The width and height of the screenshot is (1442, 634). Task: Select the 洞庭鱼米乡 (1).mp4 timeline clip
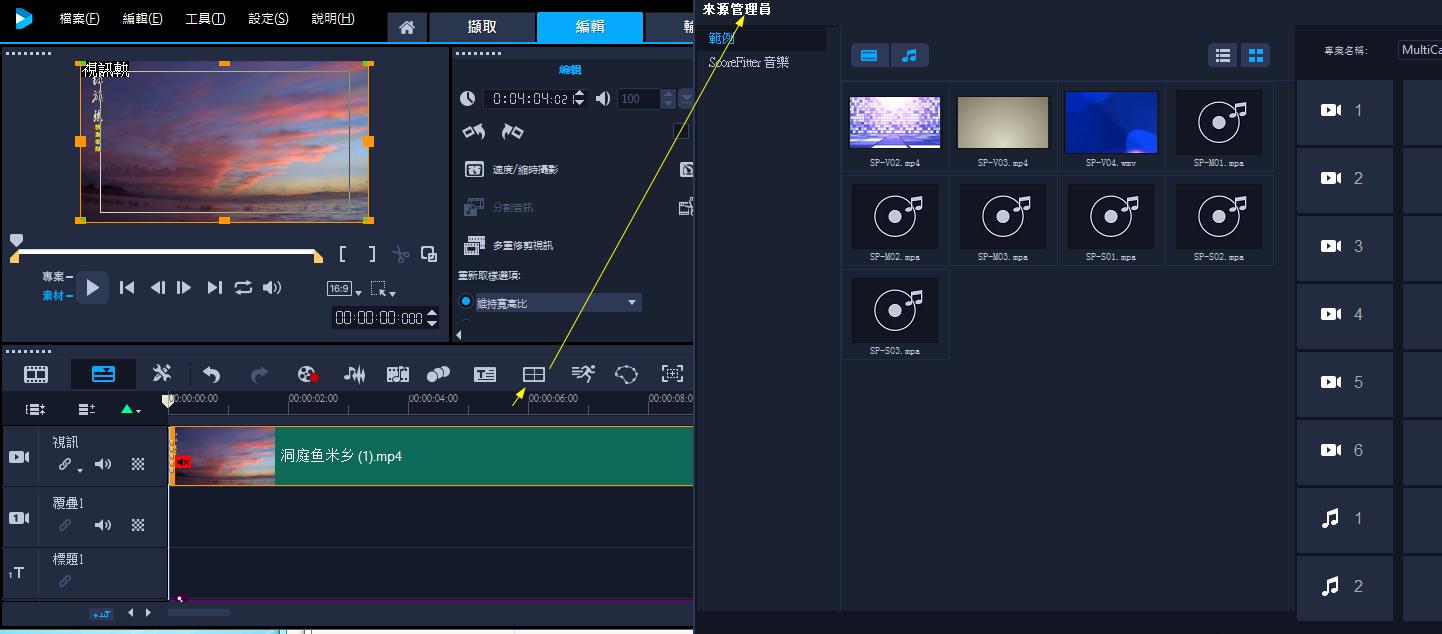(x=432, y=456)
